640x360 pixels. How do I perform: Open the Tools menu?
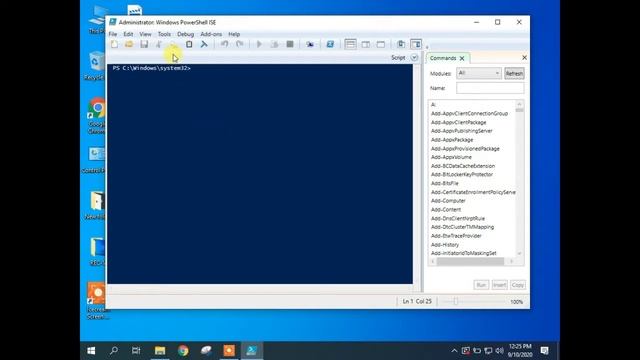(164, 34)
